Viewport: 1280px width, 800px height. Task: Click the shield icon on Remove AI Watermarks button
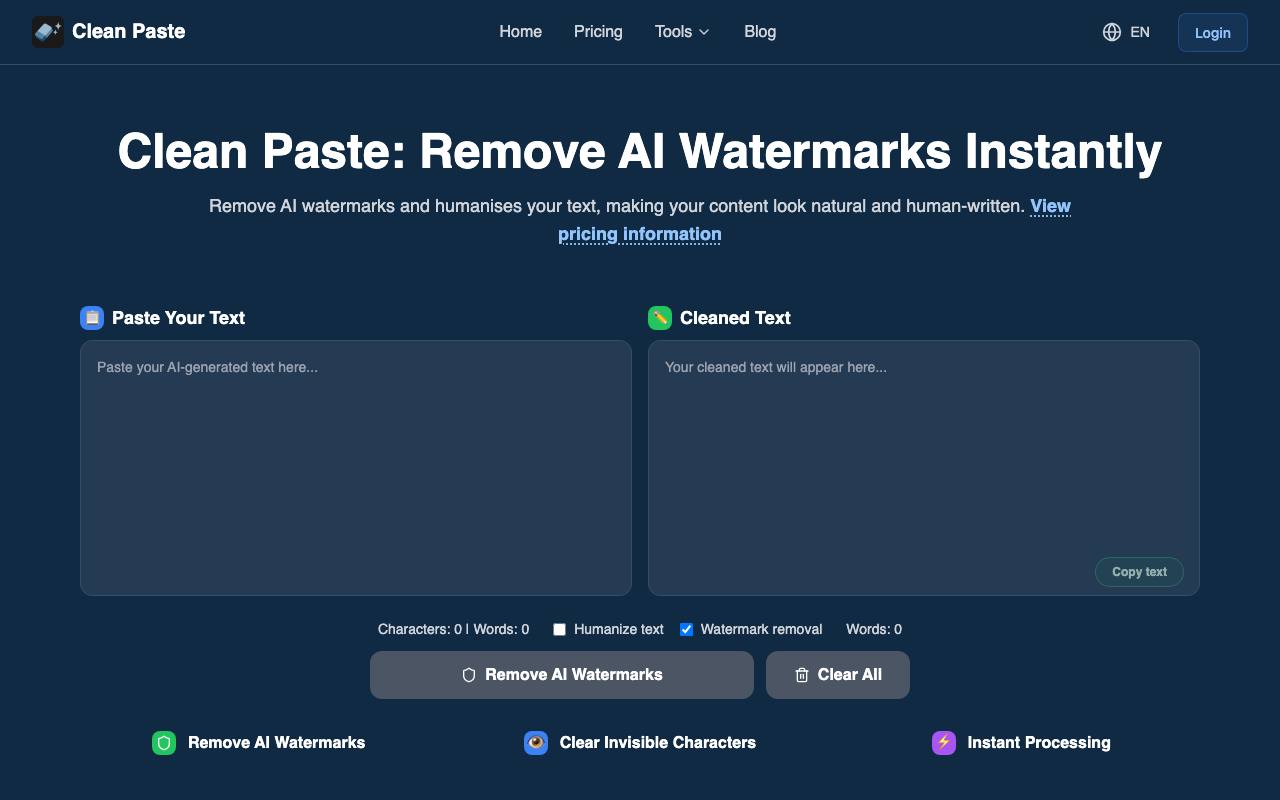[469, 675]
